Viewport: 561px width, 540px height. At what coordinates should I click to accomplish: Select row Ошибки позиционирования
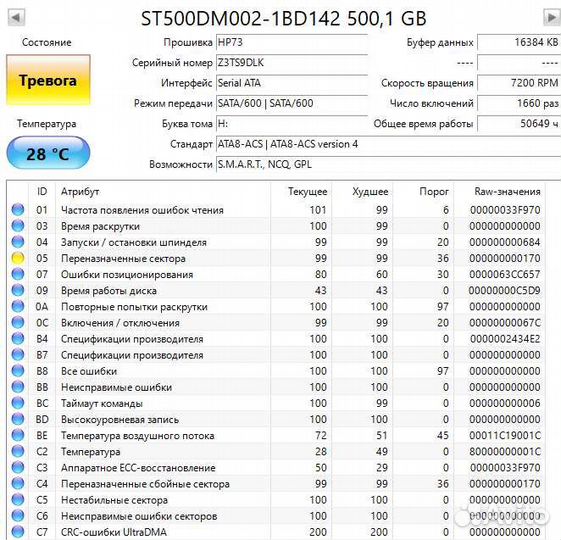(276, 274)
